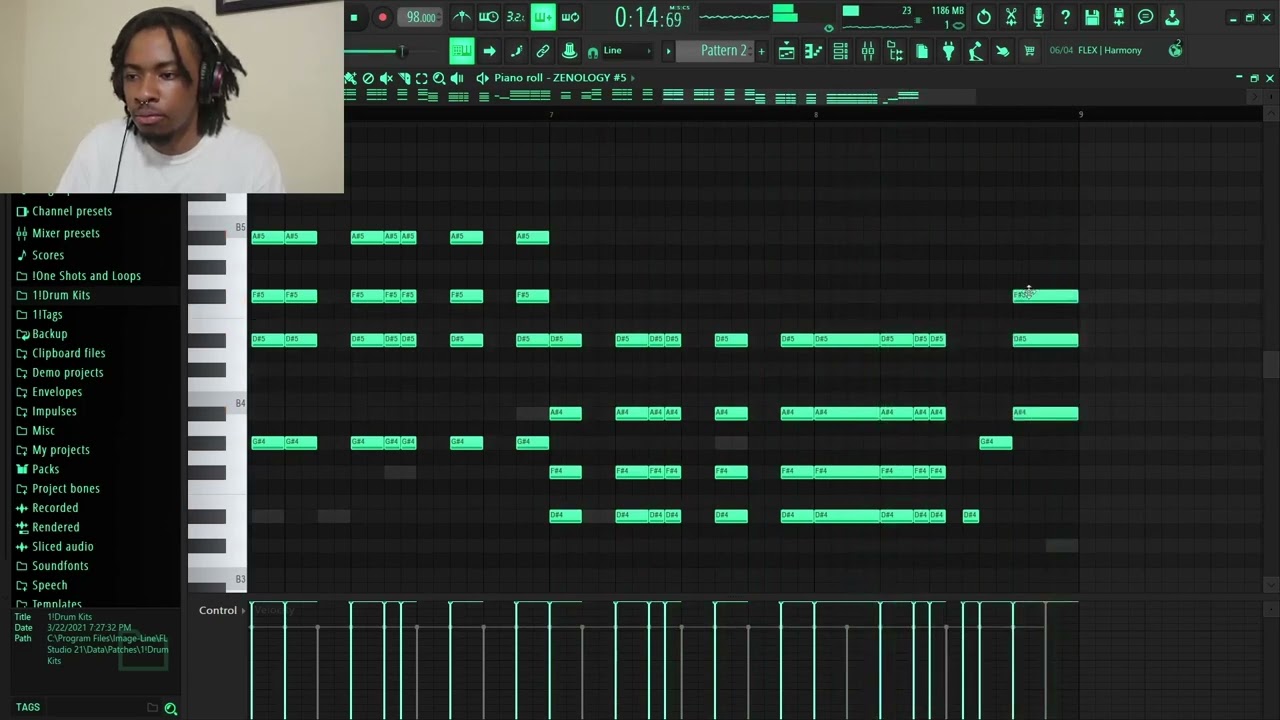The height and width of the screenshot is (720, 1280).
Task: Toggle the red record button
Action: click(x=382, y=17)
